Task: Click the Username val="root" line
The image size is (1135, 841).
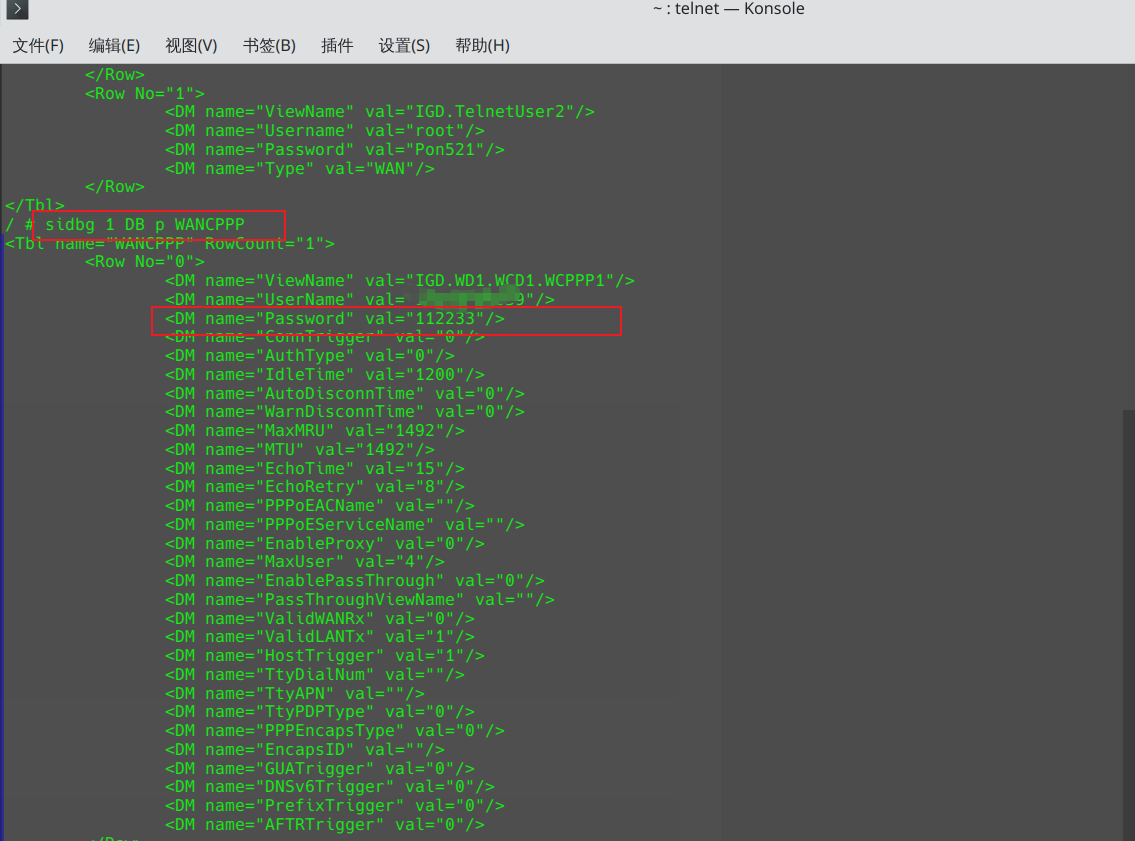Action: tap(324, 131)
